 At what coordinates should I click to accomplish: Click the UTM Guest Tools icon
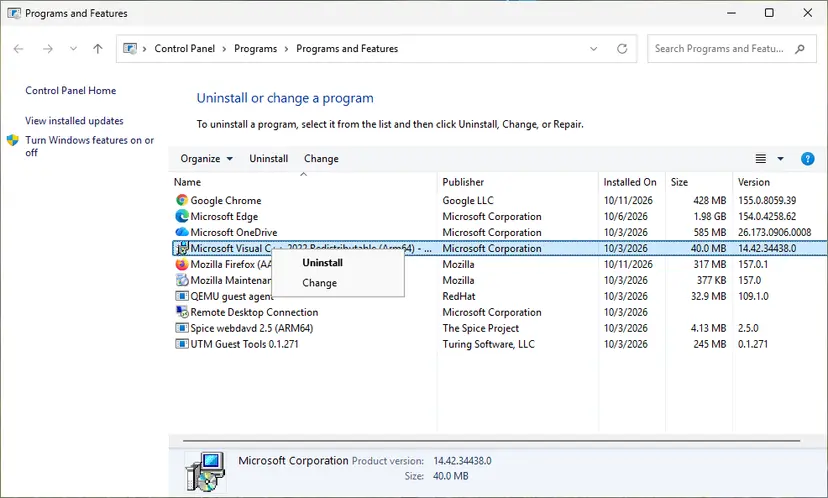point(182,344)
